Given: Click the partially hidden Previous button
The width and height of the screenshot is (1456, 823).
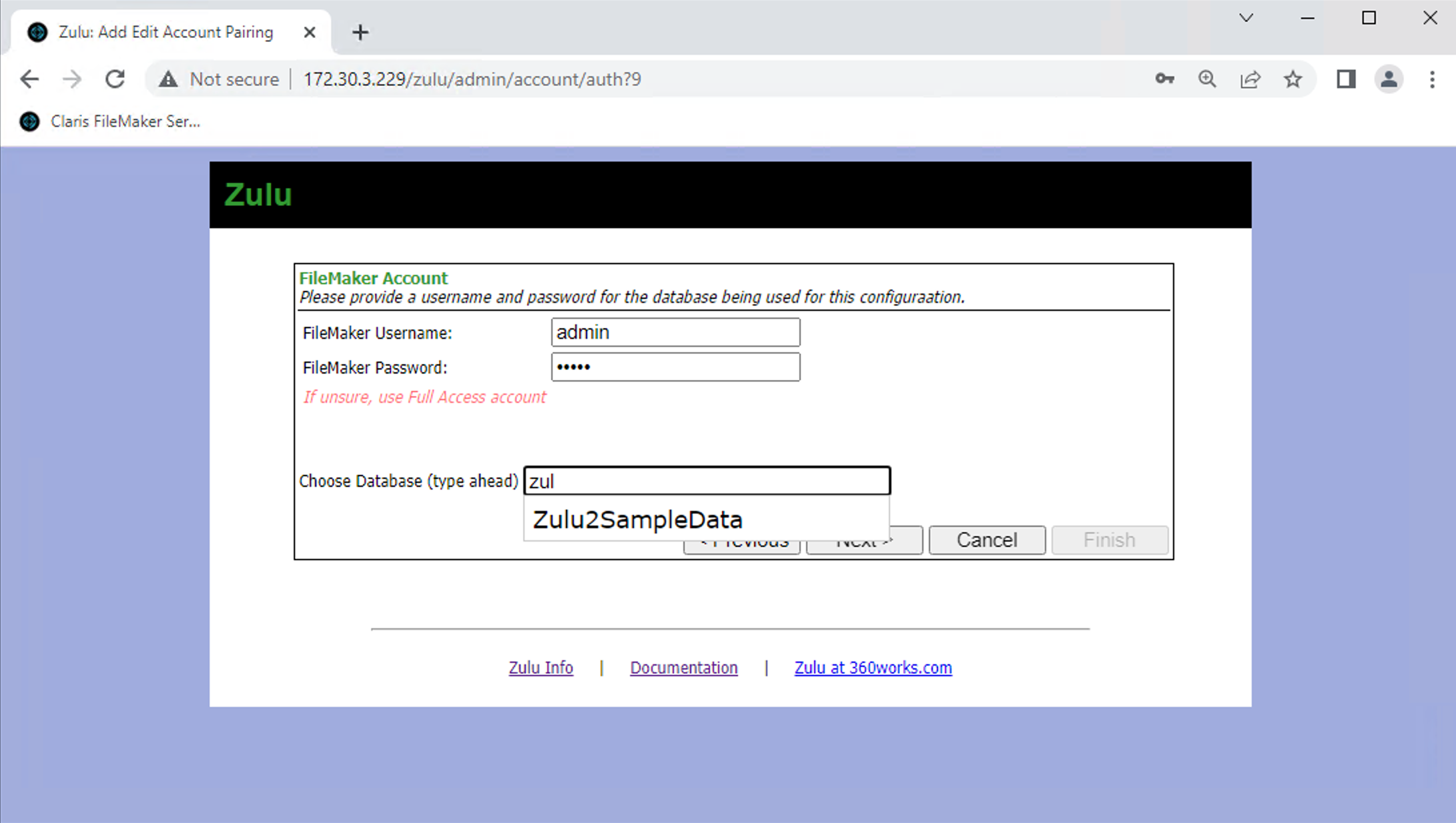Looking at the screenshot, I should (742, 547).
